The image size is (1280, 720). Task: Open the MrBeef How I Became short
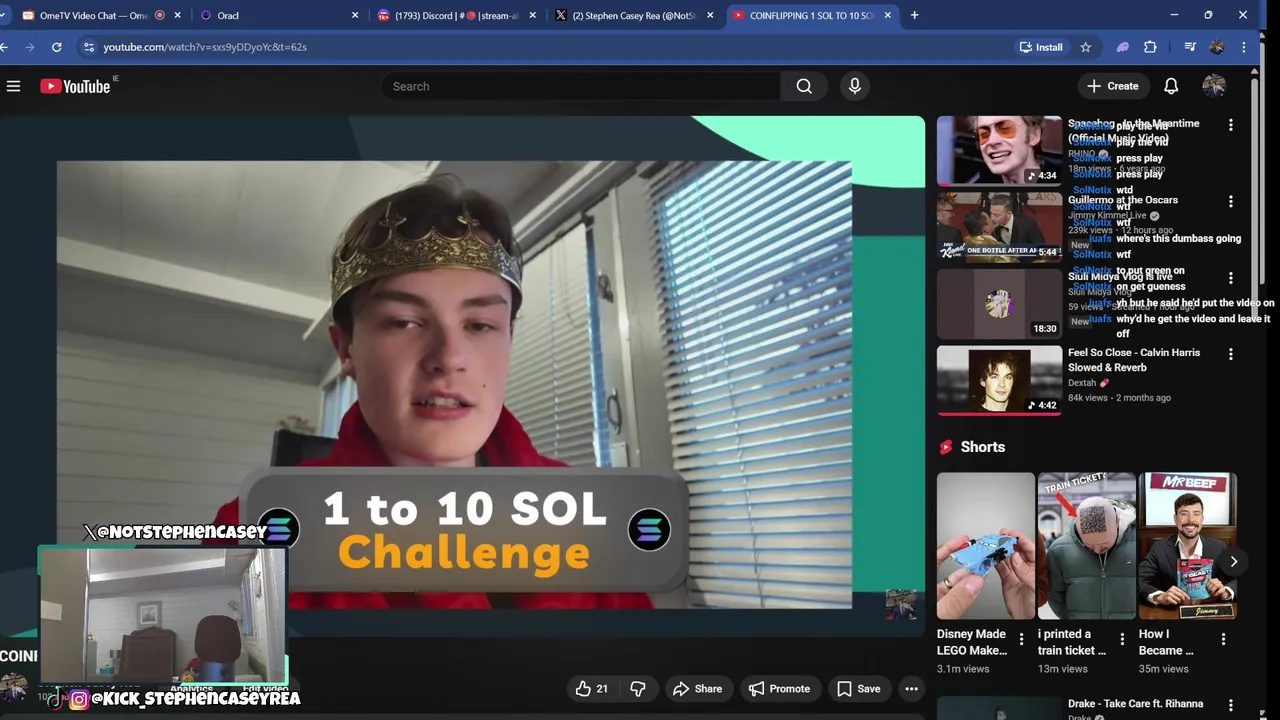[1187, 546]
